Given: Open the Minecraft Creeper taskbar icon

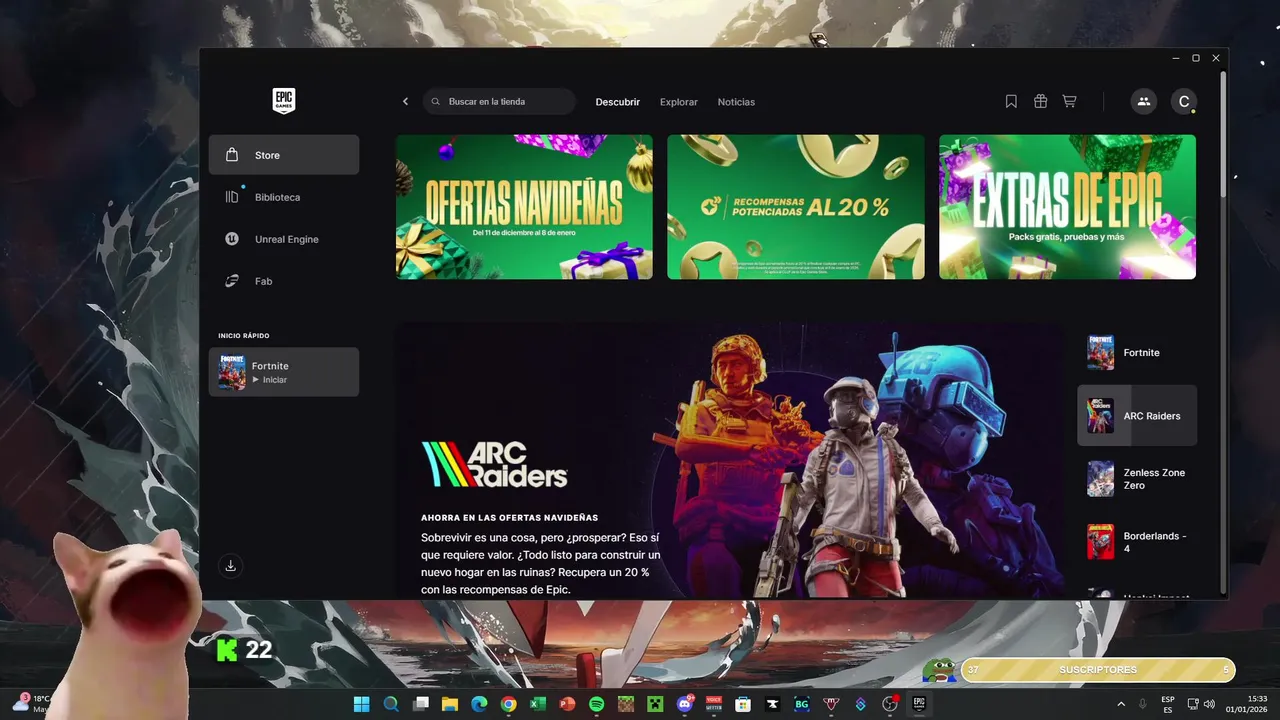Looking at the screenshot, I should tap(655, 704).
